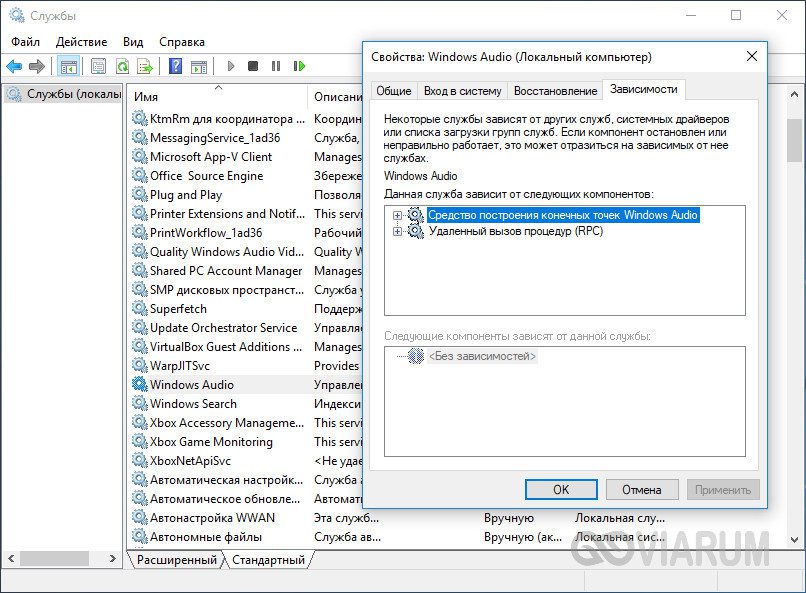Switch to the Расширенный view tab
This screenshot has height=593, width=806.
[x=177, y=560]
